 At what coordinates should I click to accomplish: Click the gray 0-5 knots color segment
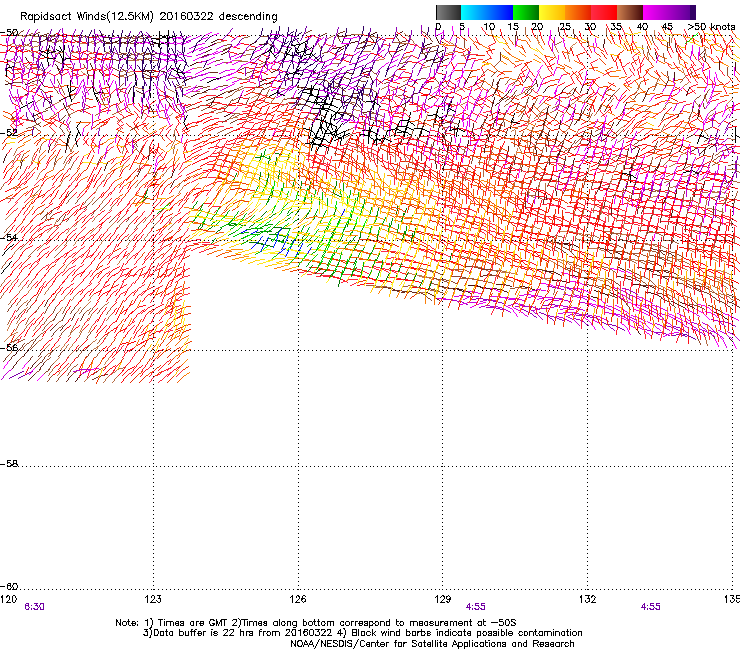pos(448,12)
